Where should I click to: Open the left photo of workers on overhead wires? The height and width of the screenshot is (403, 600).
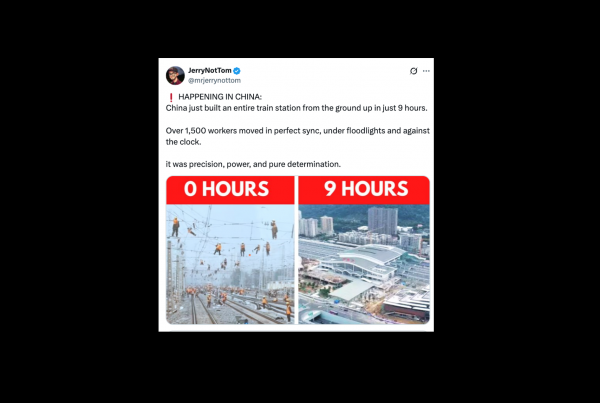[230, 264]
